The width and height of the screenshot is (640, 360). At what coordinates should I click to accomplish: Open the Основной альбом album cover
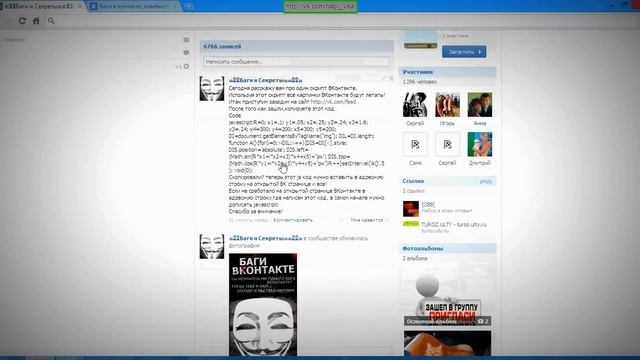tap(447, 295)
